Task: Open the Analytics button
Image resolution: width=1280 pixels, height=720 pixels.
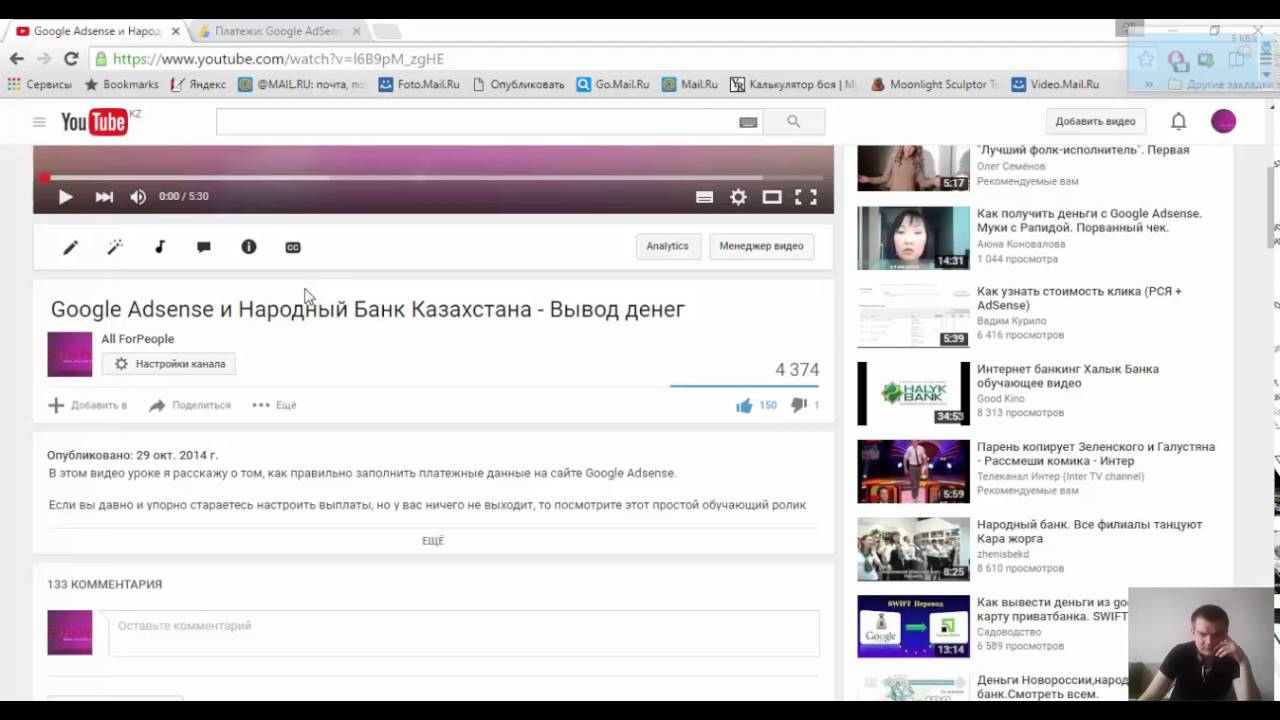Action: (667, 246)
